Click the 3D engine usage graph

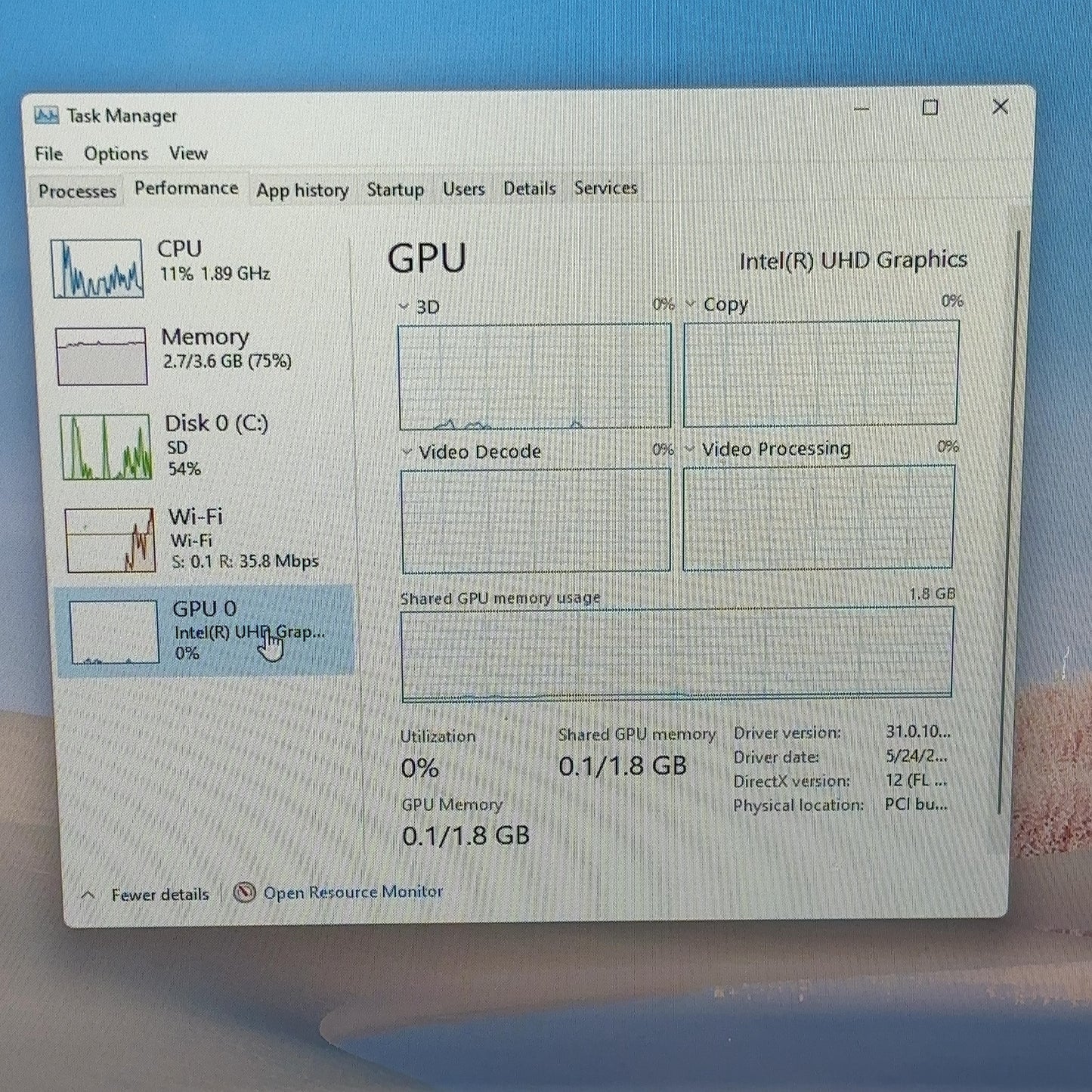[534, 377]
